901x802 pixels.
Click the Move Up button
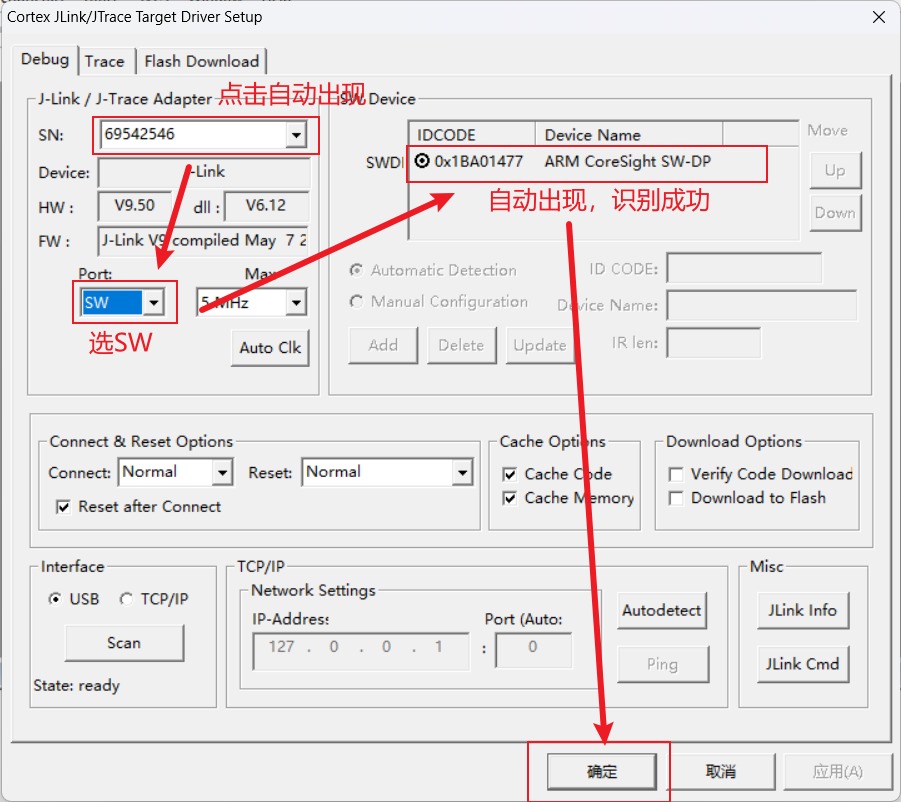[835, 171]
